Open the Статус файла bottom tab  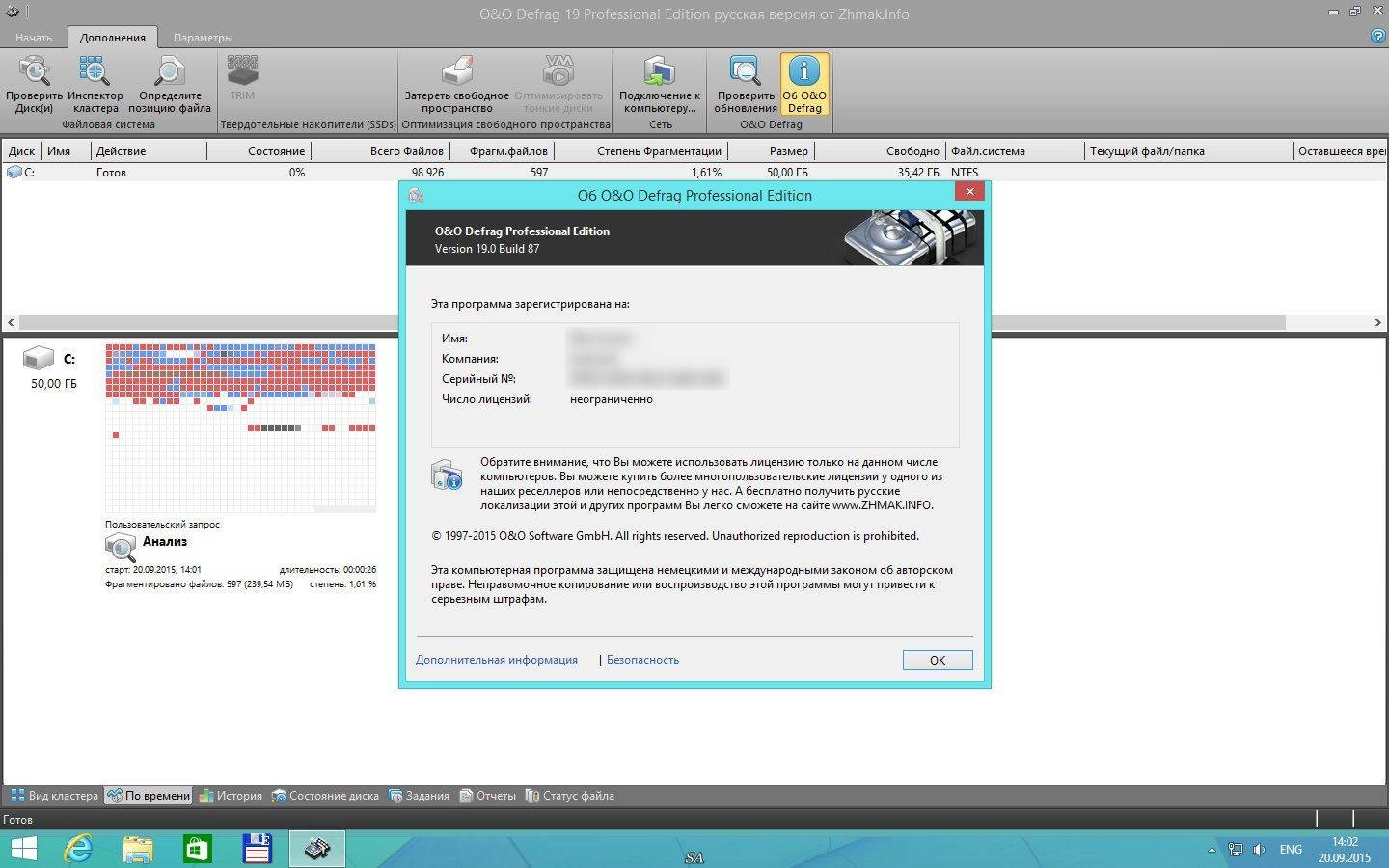tap(569, 796)
